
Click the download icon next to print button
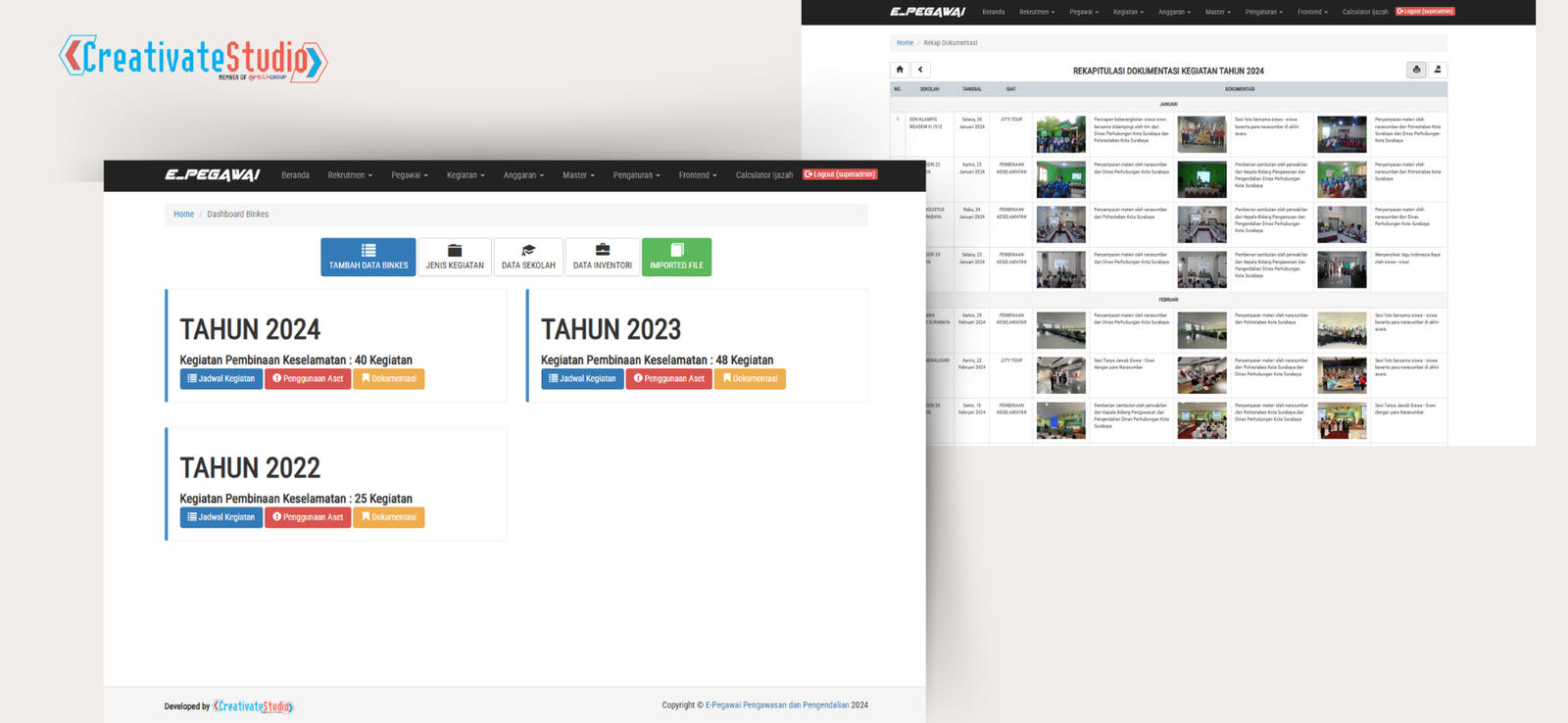point(1438,70)
